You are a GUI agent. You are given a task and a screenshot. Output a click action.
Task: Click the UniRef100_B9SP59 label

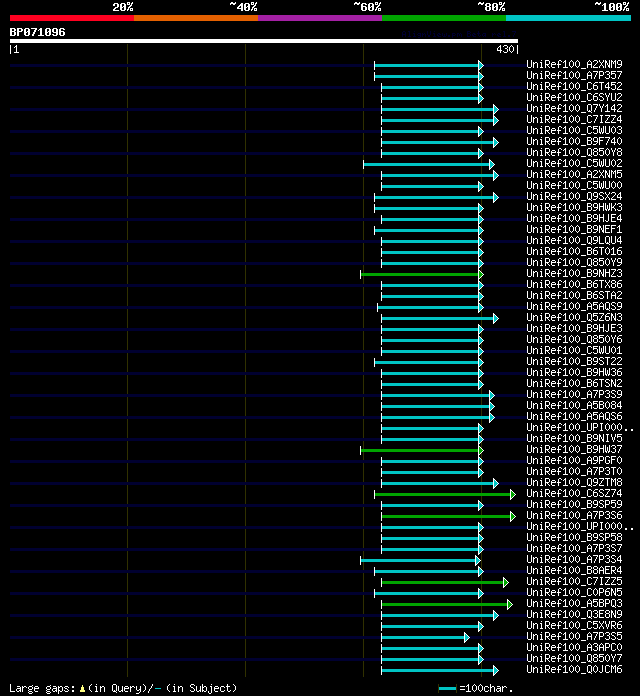pos(574,505)
